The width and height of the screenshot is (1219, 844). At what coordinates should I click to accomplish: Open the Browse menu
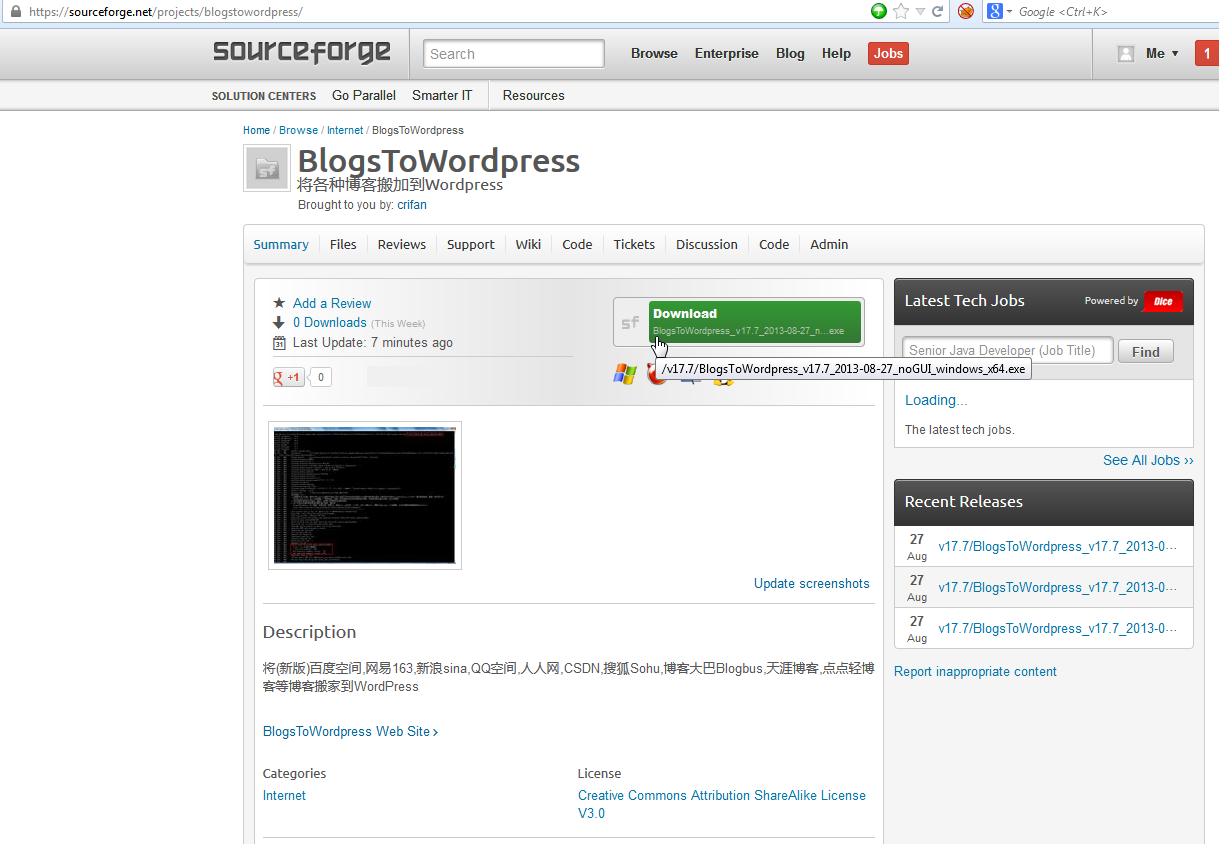(654, 54)
